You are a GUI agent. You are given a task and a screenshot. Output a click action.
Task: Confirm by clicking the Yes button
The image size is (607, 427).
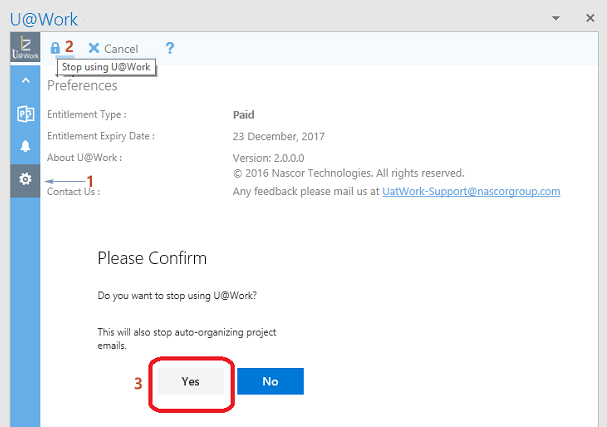pos(191,381)
